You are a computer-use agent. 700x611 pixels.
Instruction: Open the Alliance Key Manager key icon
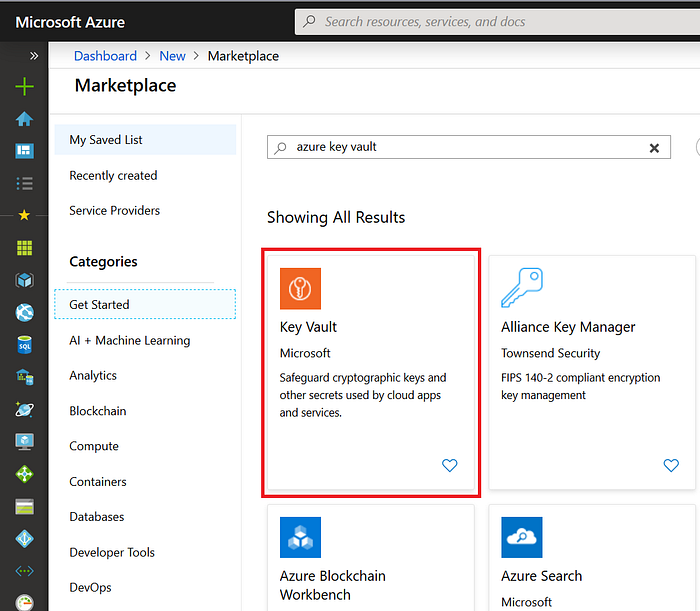coord(522,288)
